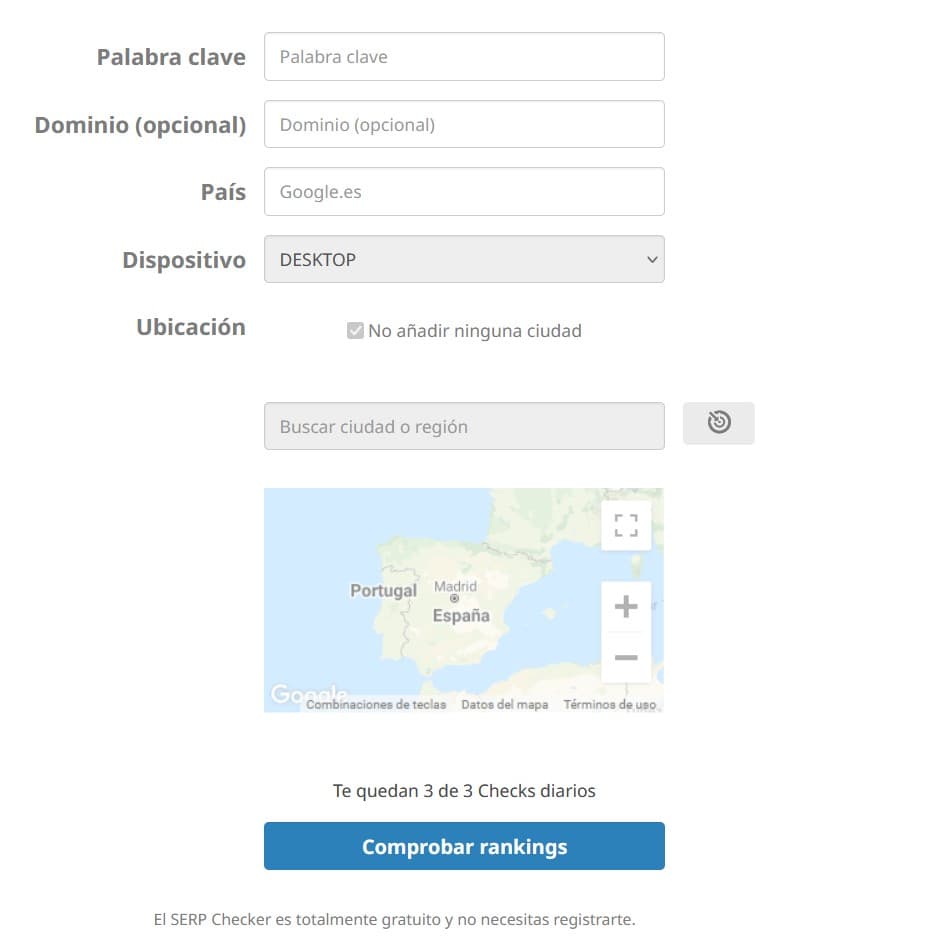Click the Portugal label on the map
This screenshot has height=952, width=928.
pos(383,590)
